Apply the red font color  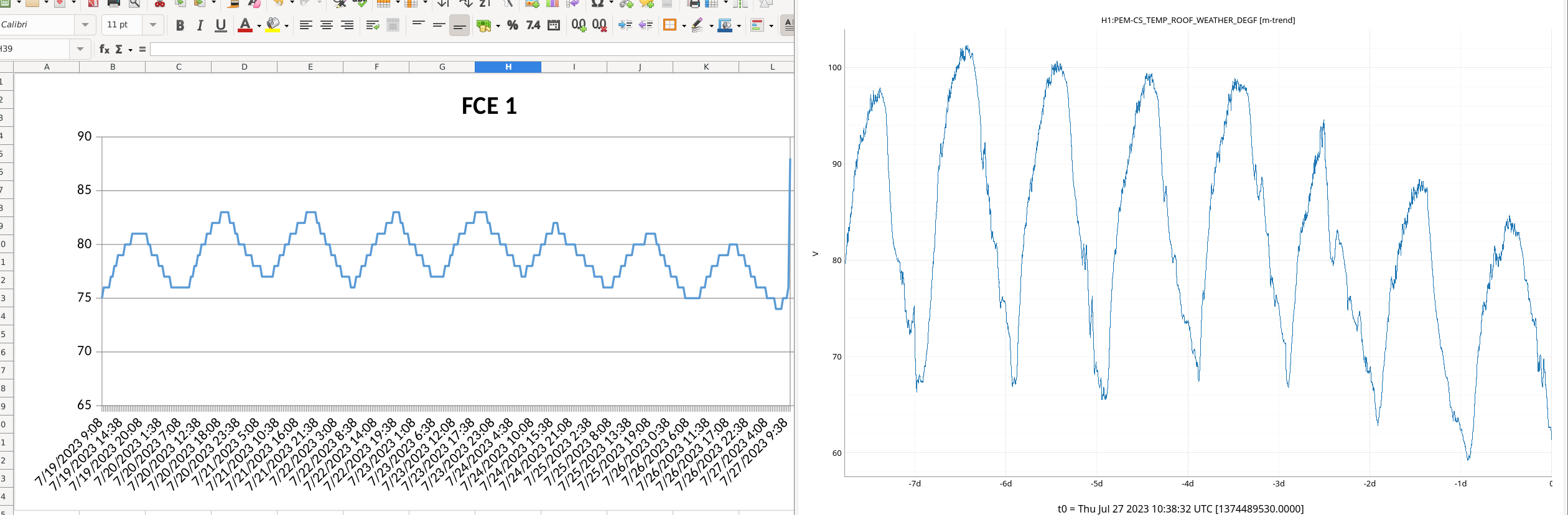click(x=245, y=26)
